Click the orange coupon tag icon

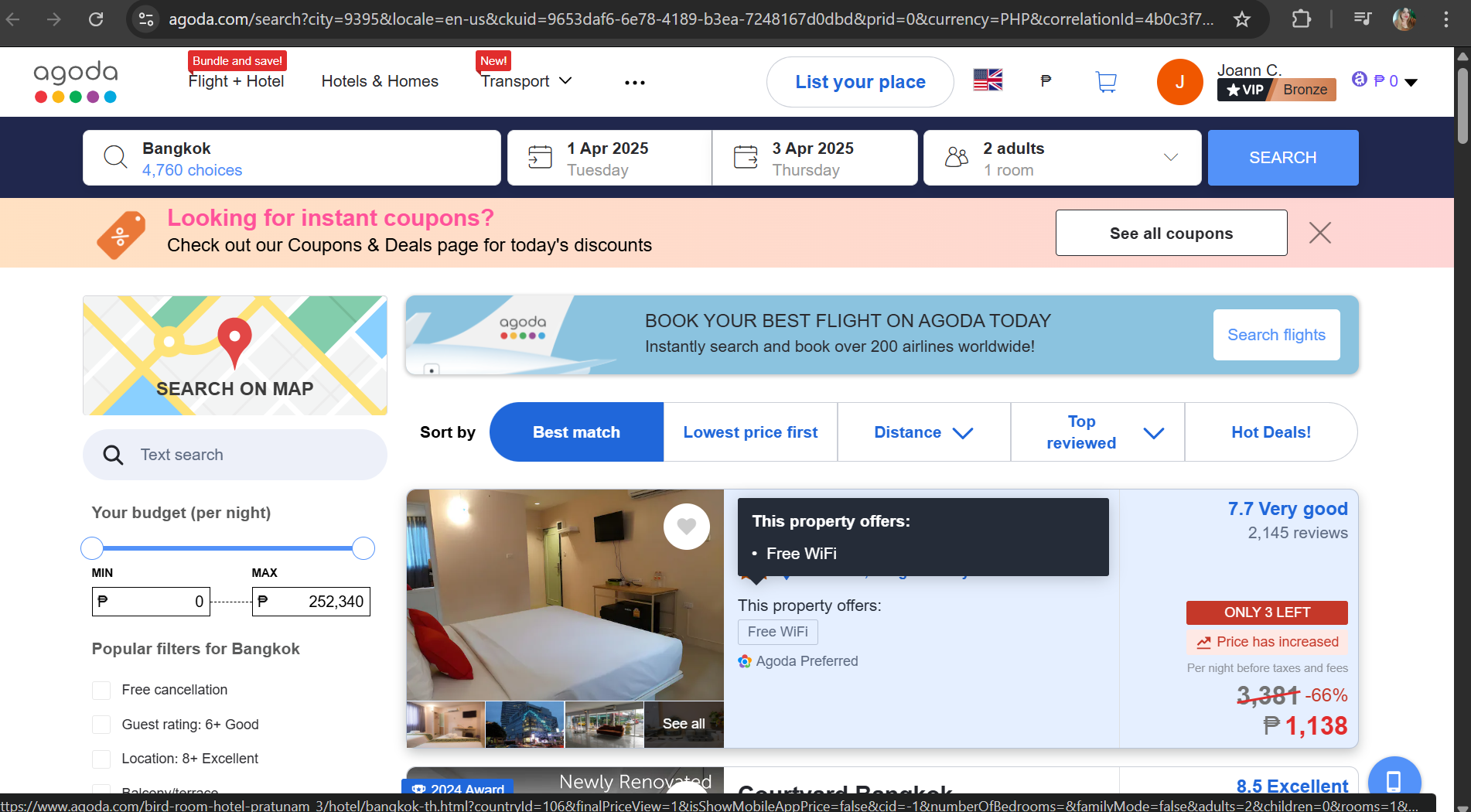121,234
